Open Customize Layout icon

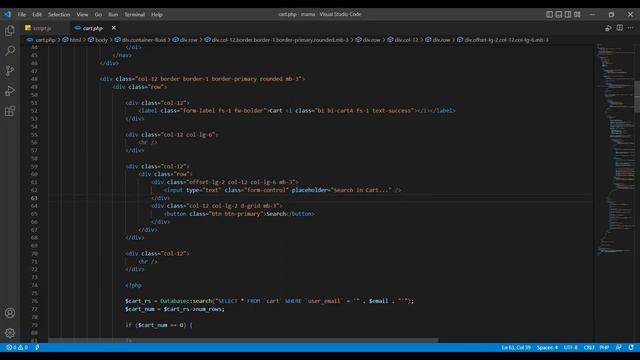click(577, 14)
